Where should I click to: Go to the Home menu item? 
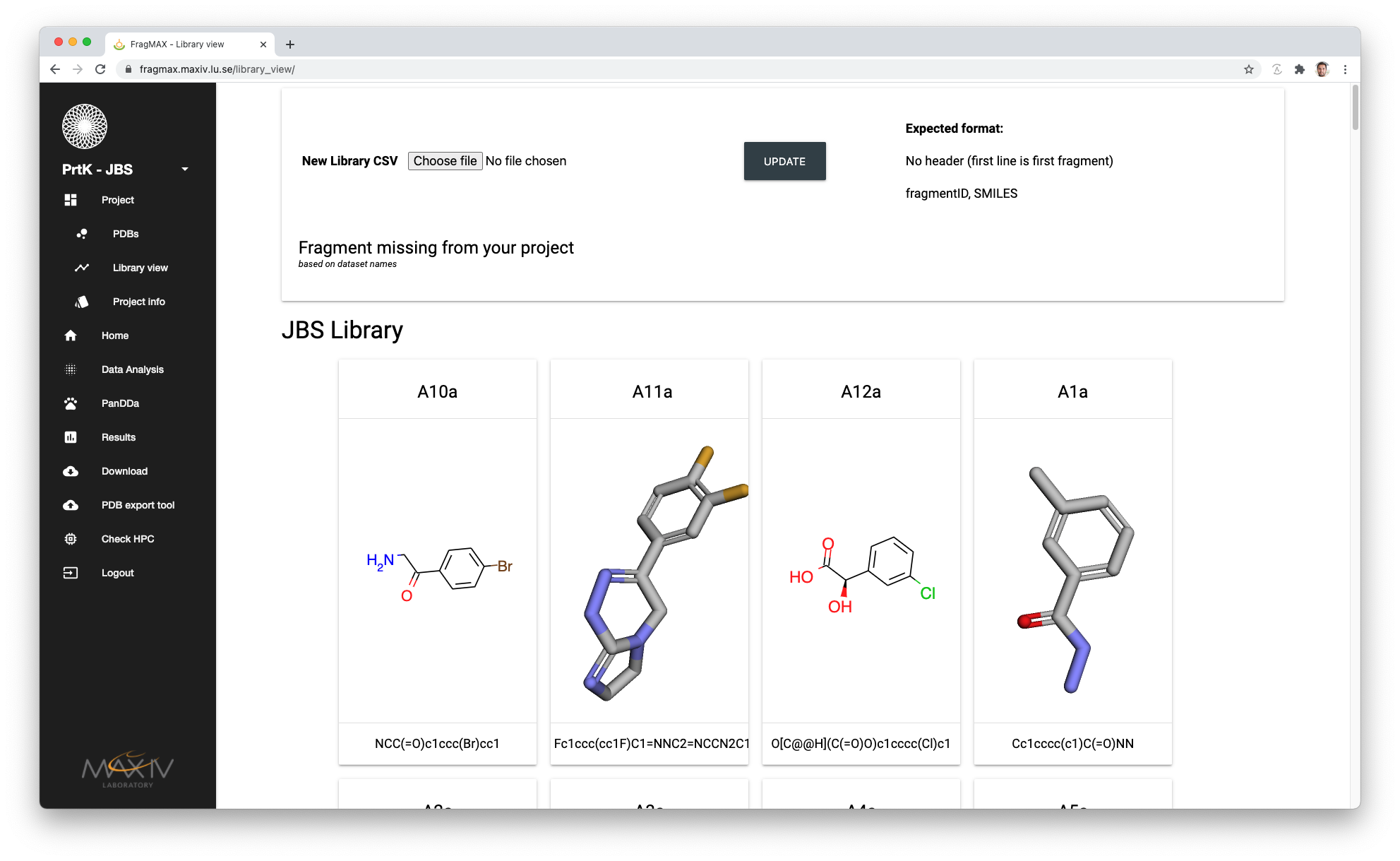(x=114, y=336)
